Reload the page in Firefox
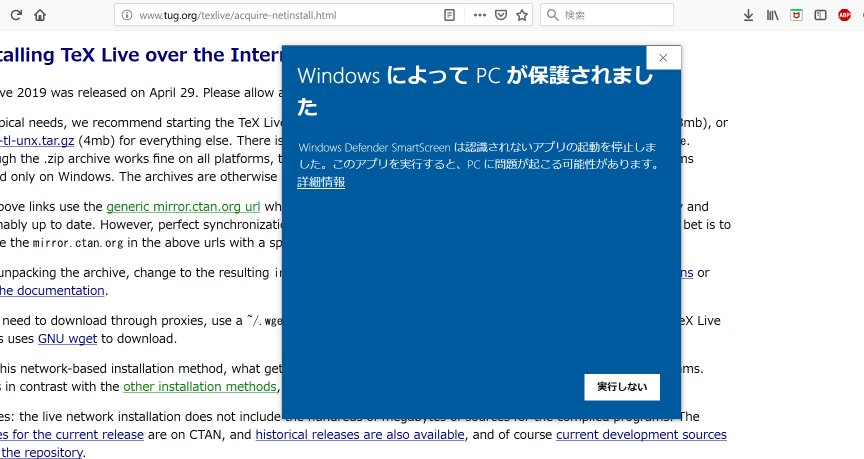864x459 pixels. click(16, 15)
